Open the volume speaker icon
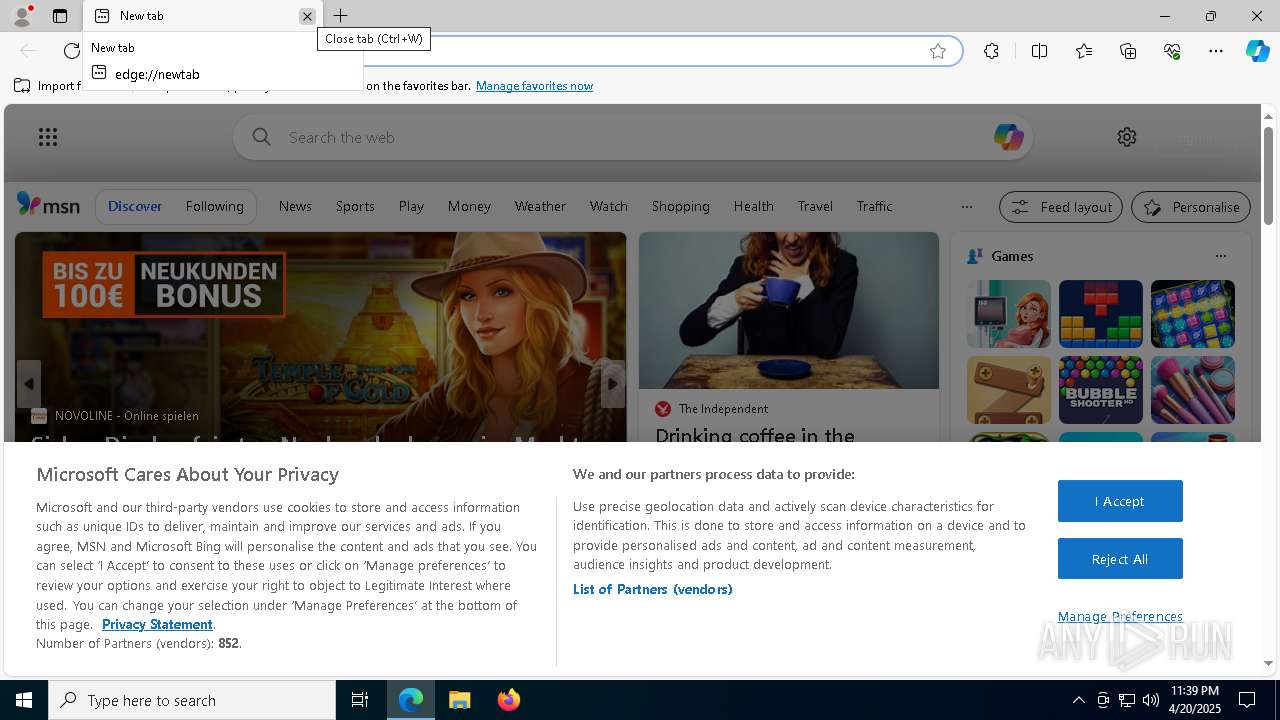 tap(1150, 700)
